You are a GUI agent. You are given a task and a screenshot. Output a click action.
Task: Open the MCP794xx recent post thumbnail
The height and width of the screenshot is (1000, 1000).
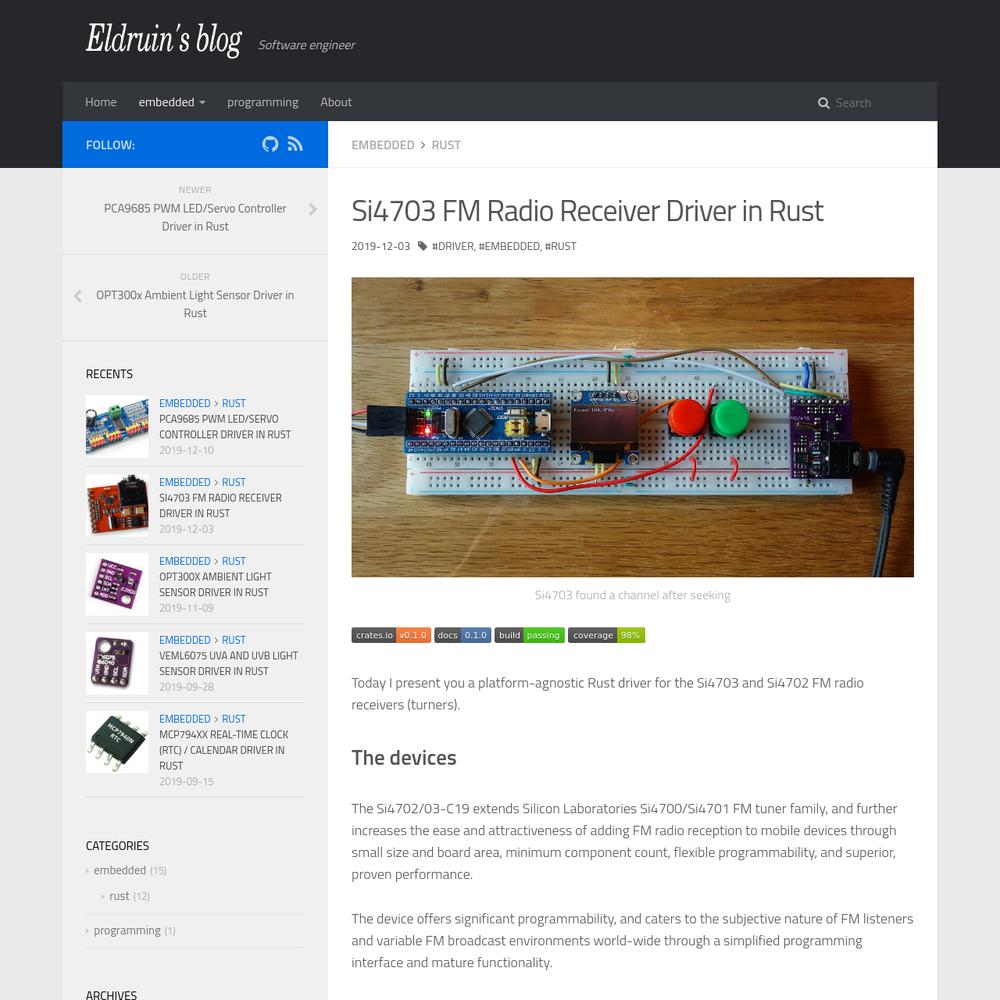[x=117, y=742]
